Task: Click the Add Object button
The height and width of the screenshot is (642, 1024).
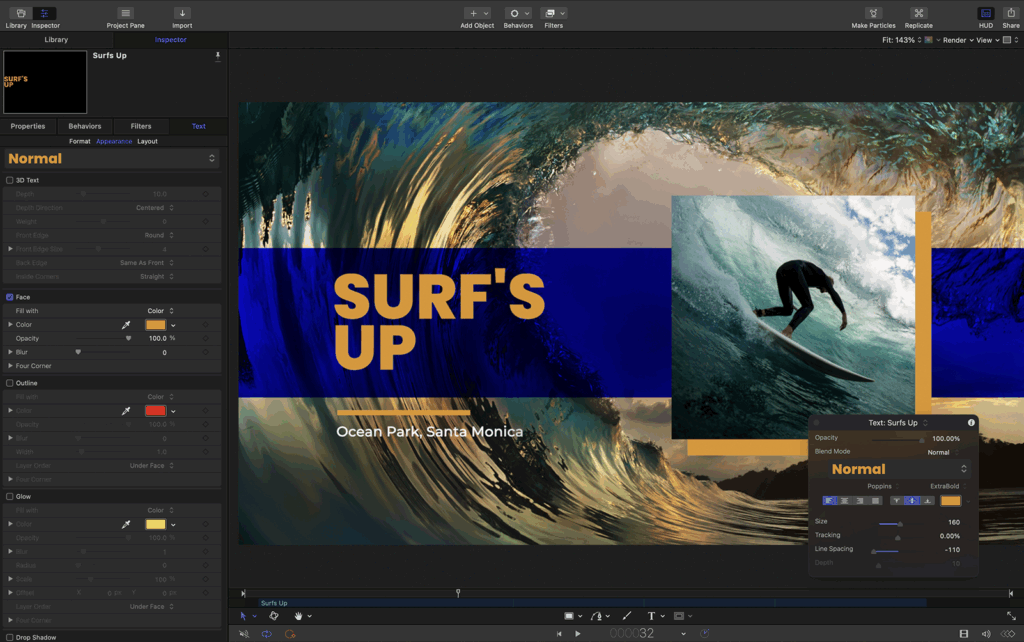Action: point(476,14)
